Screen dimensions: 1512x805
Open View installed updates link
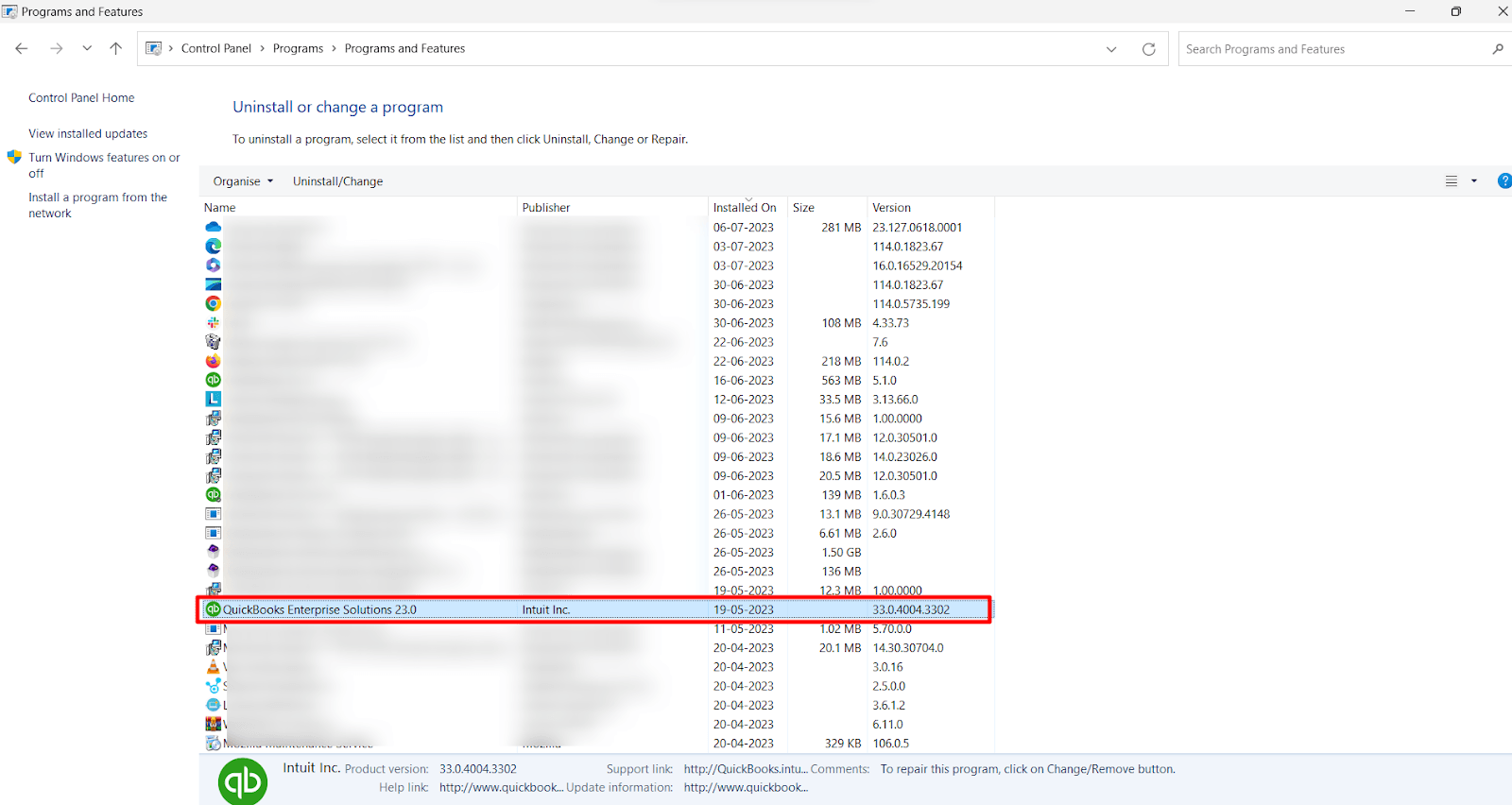(88, 133)
